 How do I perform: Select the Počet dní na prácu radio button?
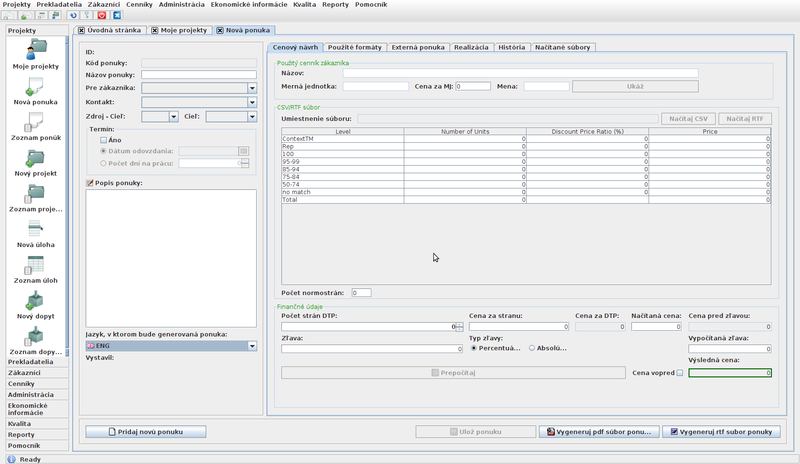click(104, 163)
